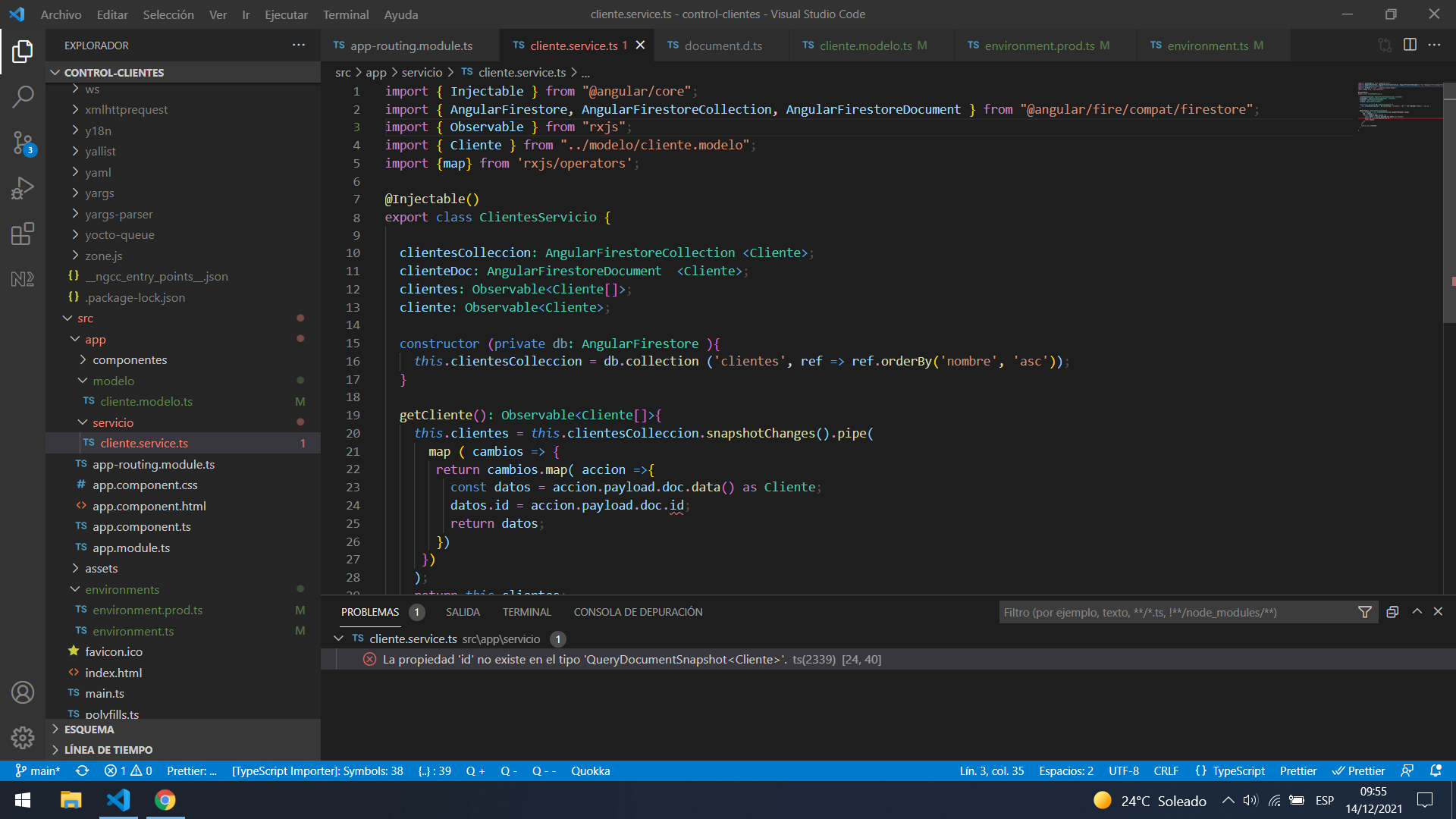Click servicio in the breadcrumb path
This screenshot has width=1456, height=819.
422,72
